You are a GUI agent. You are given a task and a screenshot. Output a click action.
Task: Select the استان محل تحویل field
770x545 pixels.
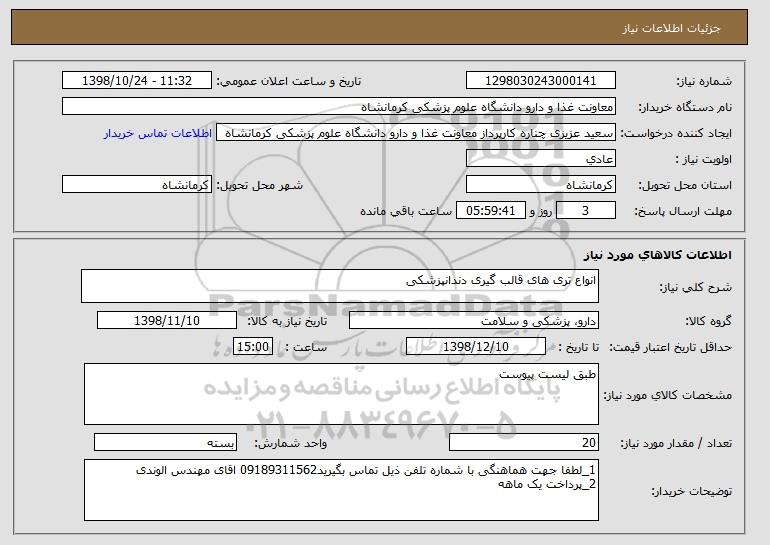pos(541,185)
